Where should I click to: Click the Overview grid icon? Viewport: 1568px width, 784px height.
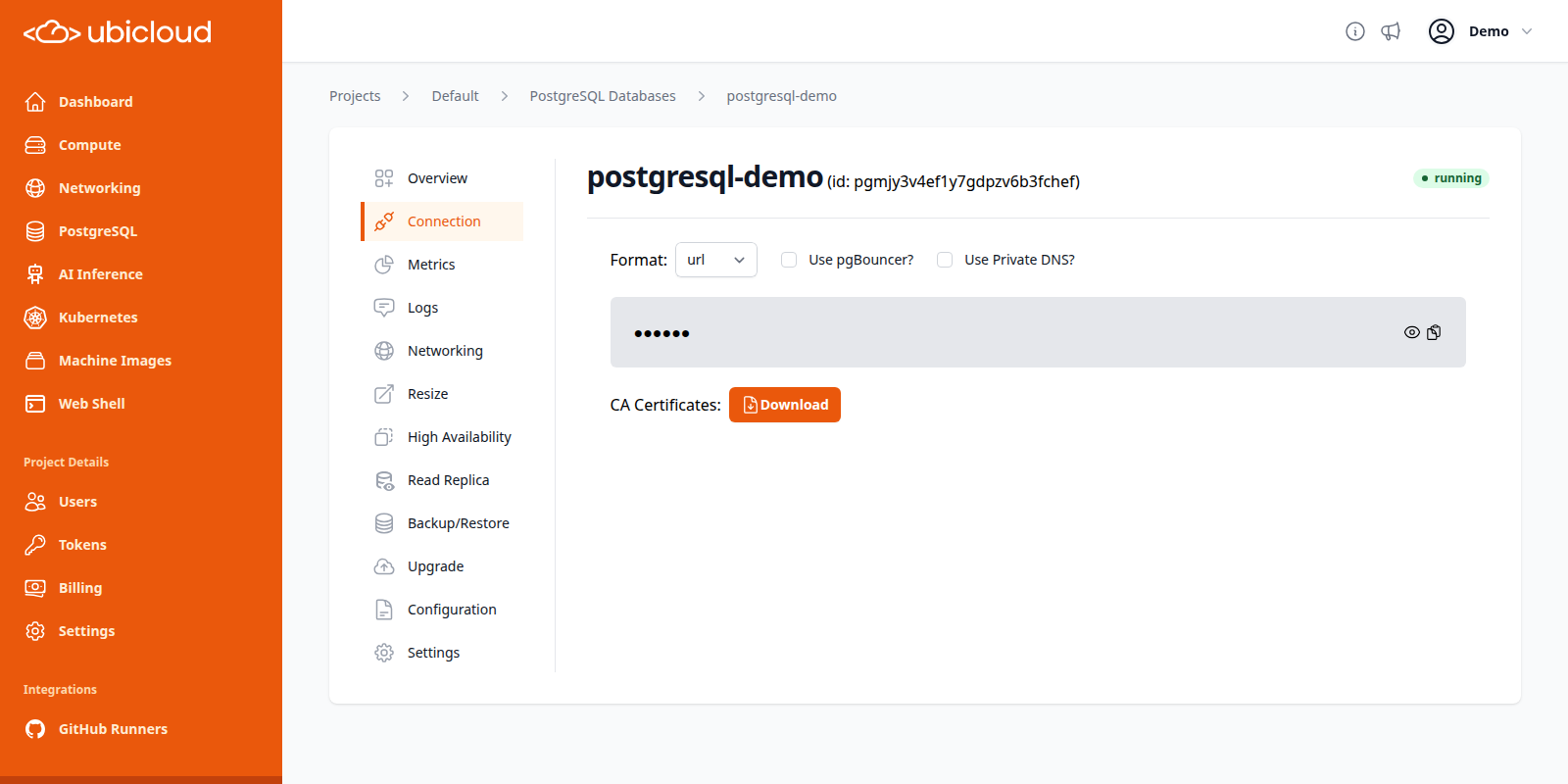(x=384, y=178)
